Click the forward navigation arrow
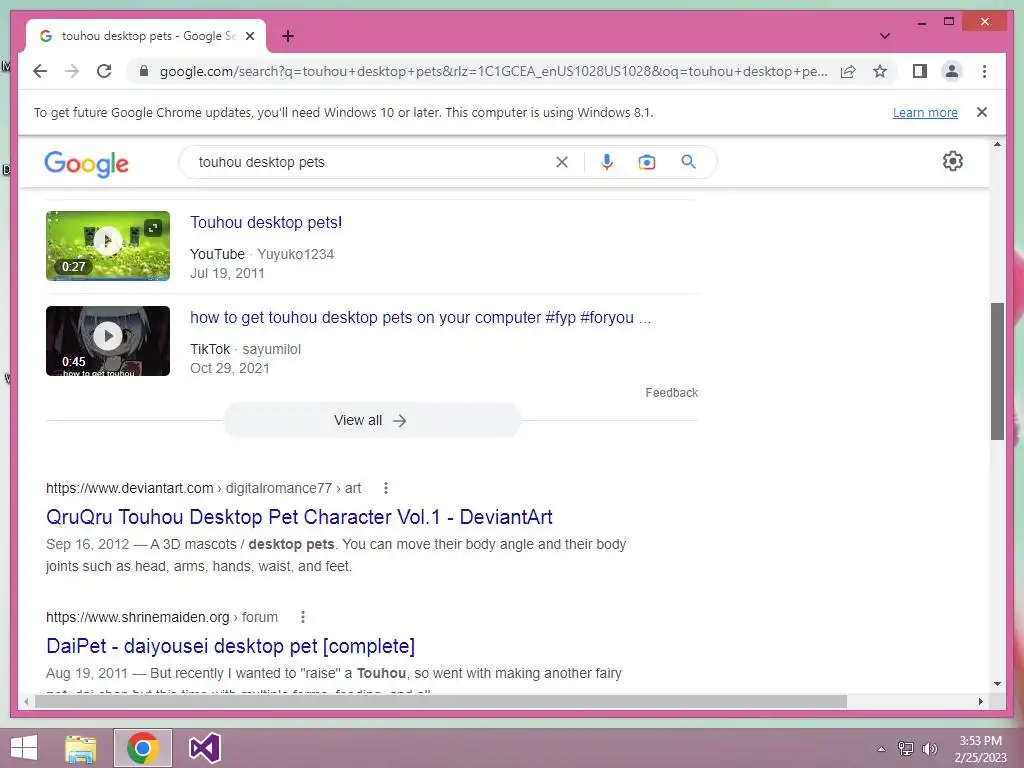The width and height of the screenshot is (1024, 768). 72,71
